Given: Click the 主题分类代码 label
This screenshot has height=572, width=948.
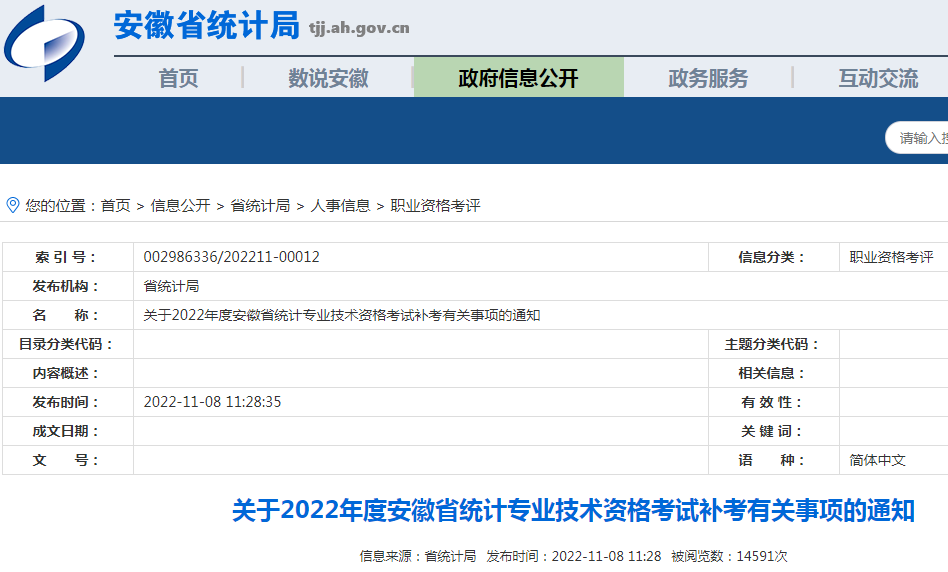Looking at the screenshot, I should pos(772,344).
